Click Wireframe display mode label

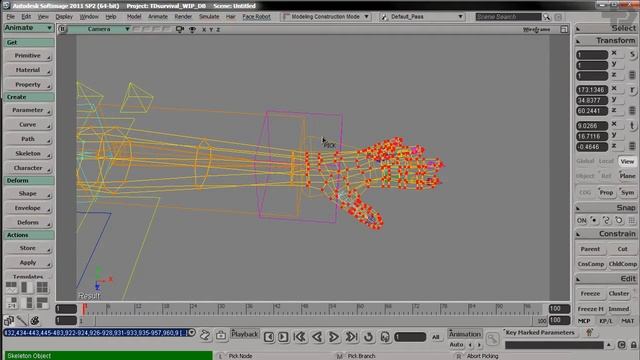point(536,30)
